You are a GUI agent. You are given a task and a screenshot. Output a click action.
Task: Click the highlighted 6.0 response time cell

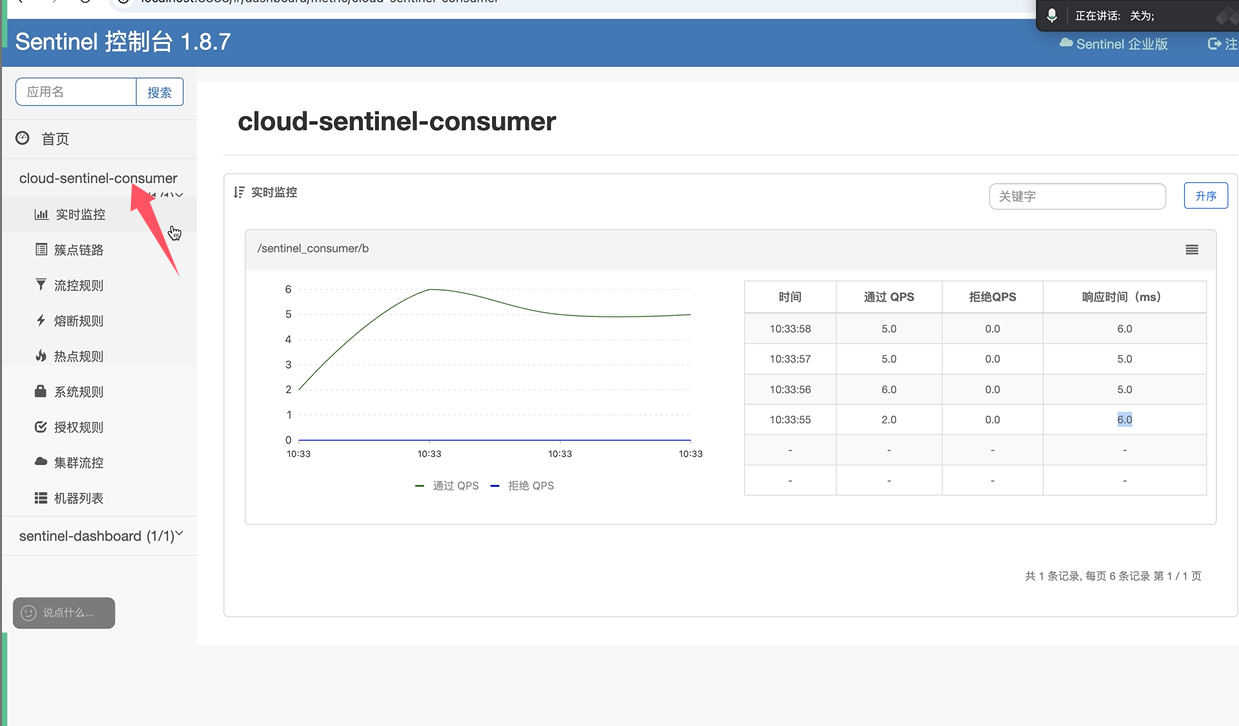1125,420
